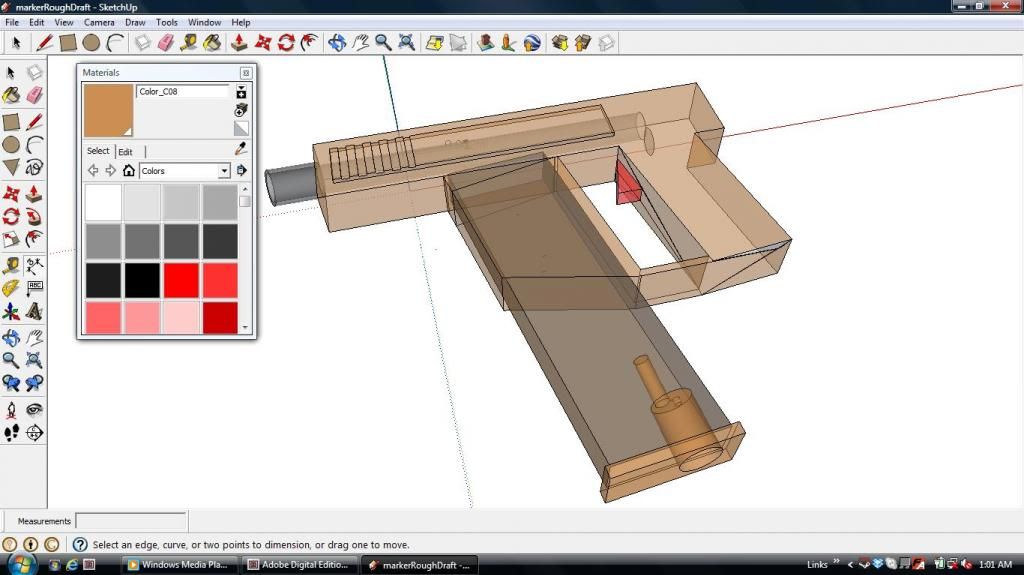Pick the Text label tool
Image resolution: width=1024 pixels, height=575 pixels.
(x=34, y=288)
